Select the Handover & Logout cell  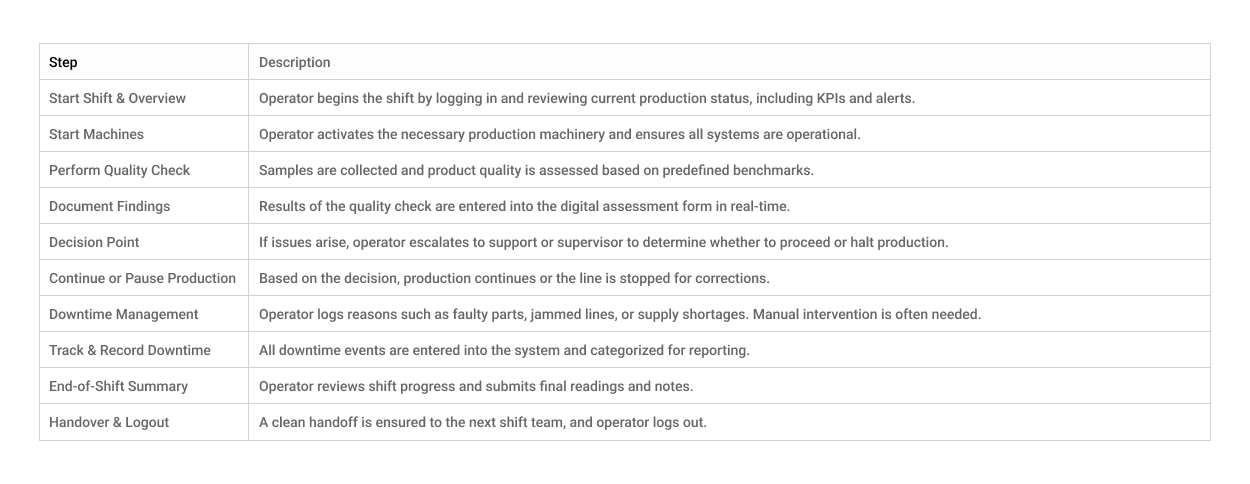(x=109, y=422)
